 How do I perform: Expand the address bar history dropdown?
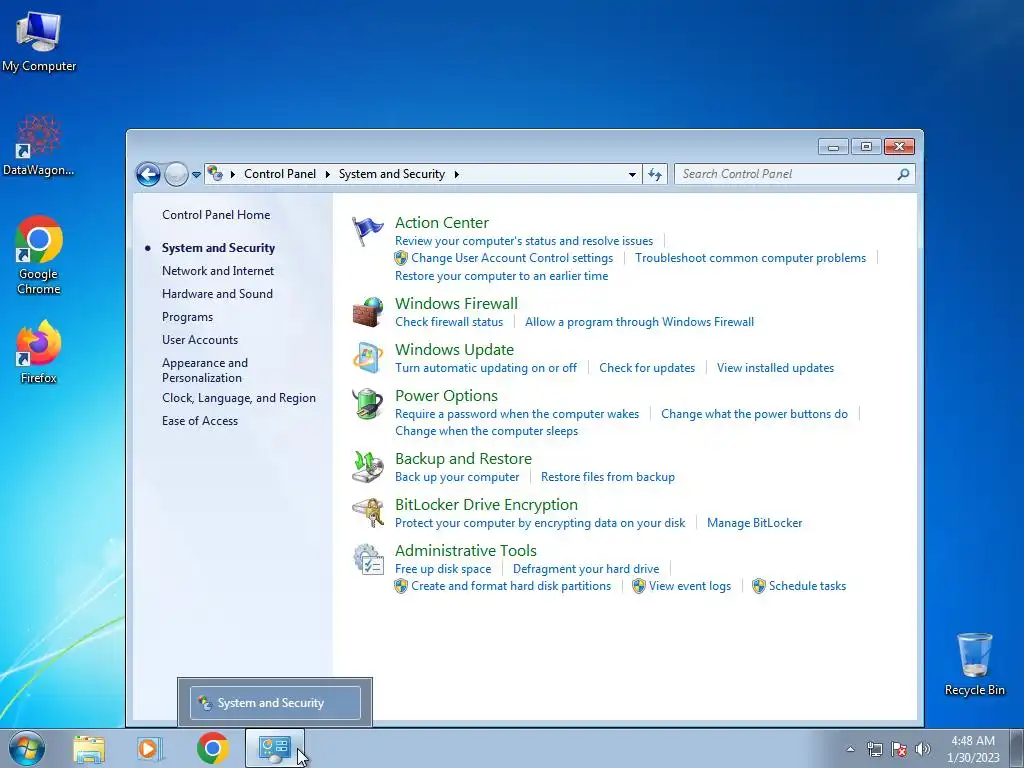[632, 174]
